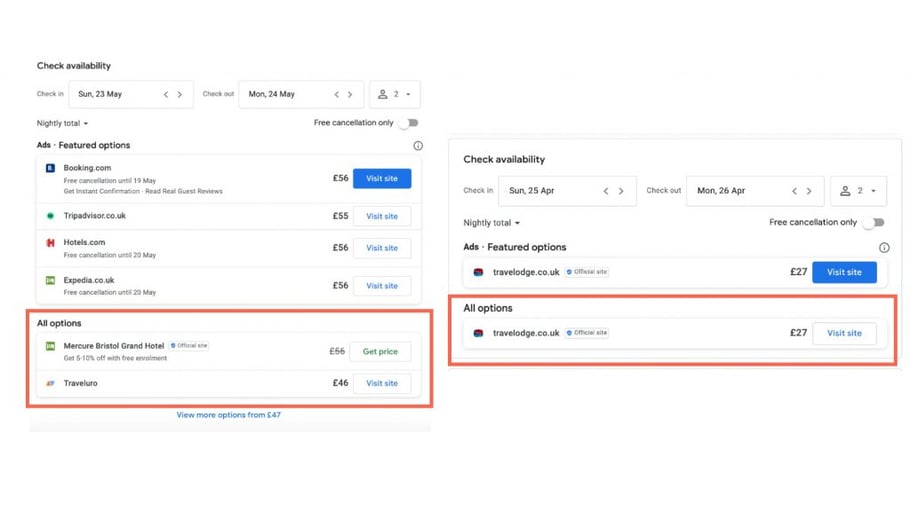Click the Expedia.co.uk logo icon
The width and height of the screenshot is (910, 505).
(x=50, y=280)
